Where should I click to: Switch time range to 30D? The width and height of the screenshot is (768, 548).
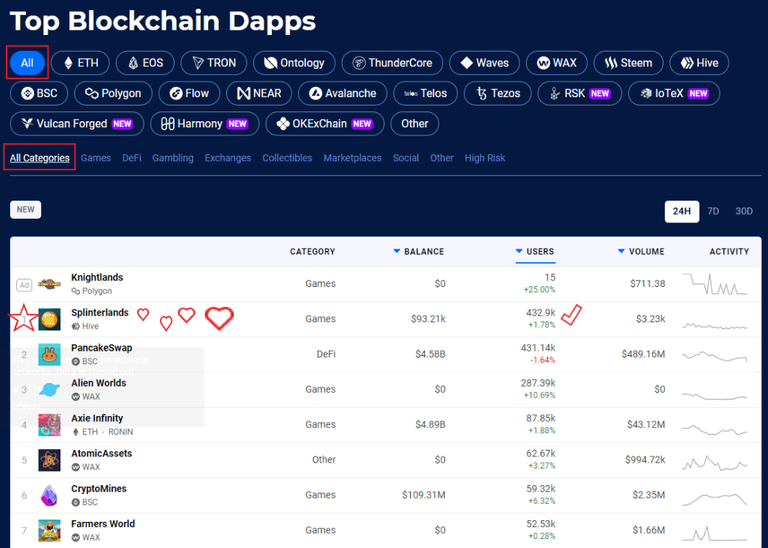point(743,211)
